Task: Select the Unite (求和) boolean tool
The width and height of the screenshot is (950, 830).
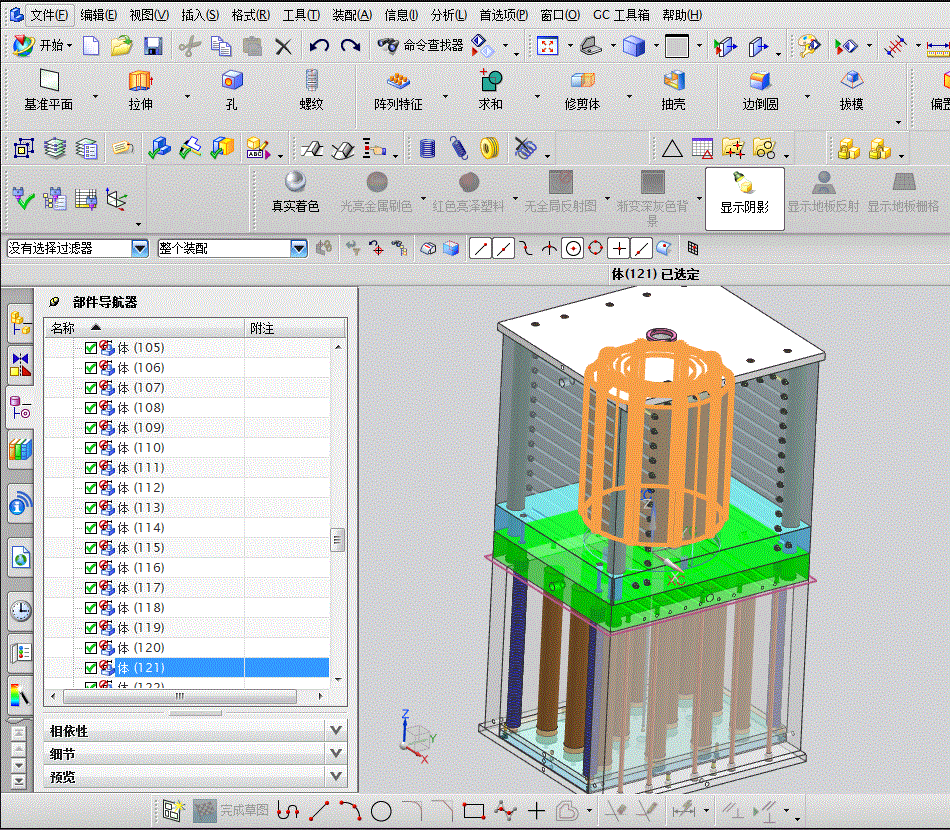Action: 490,82
